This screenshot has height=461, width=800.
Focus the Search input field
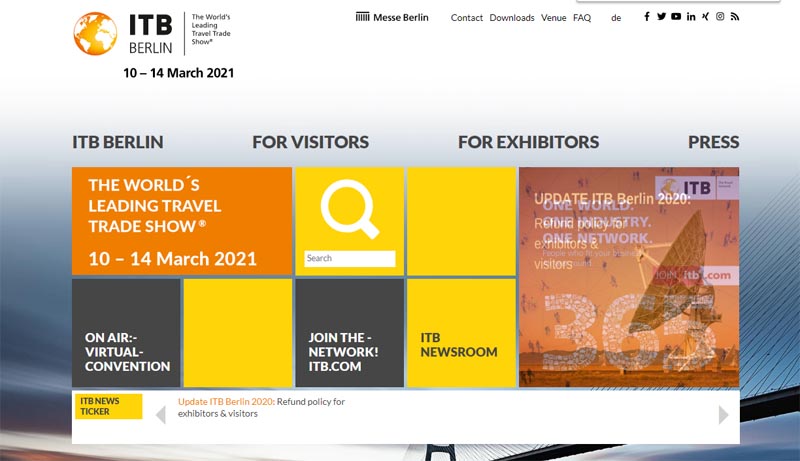pyautogui.click(x=350, y=258)
